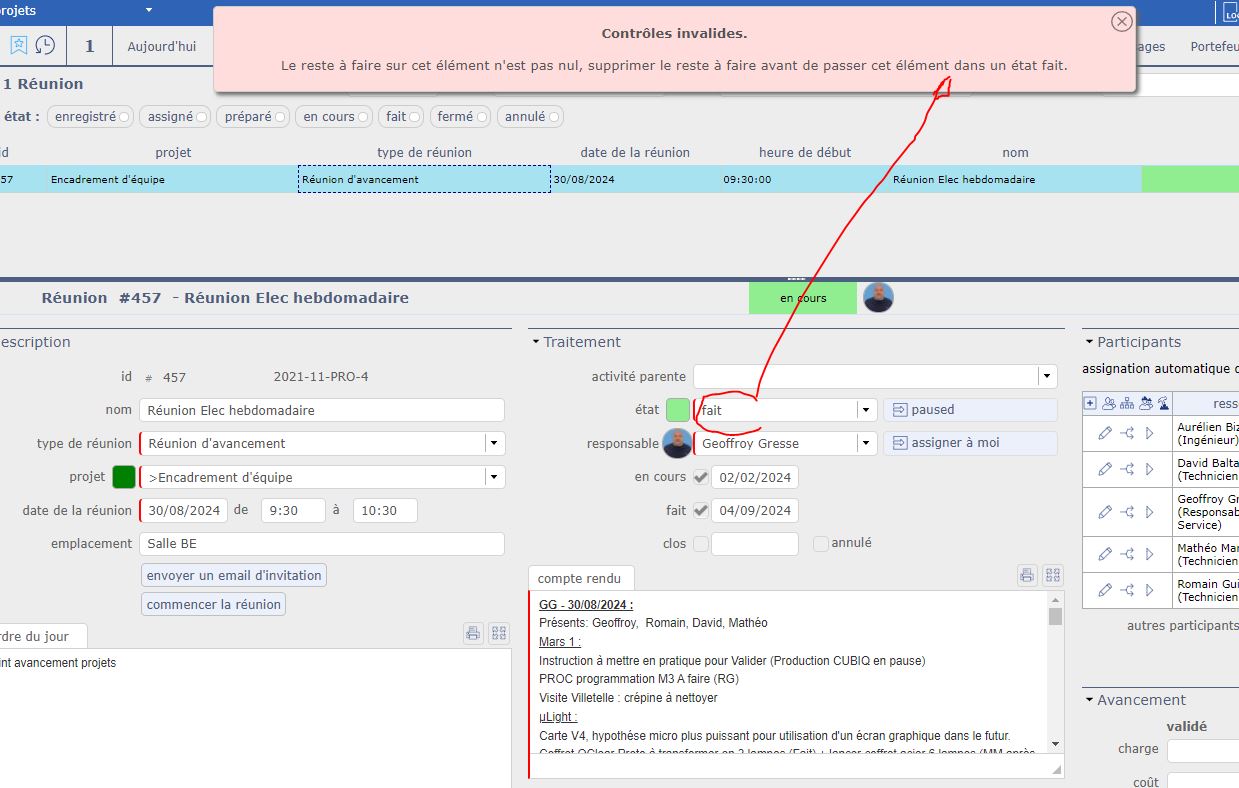Screen dimensions: 1239x788
Task: Open the état dropdown showing 'fait'
Action: click(x=866, y=410)
